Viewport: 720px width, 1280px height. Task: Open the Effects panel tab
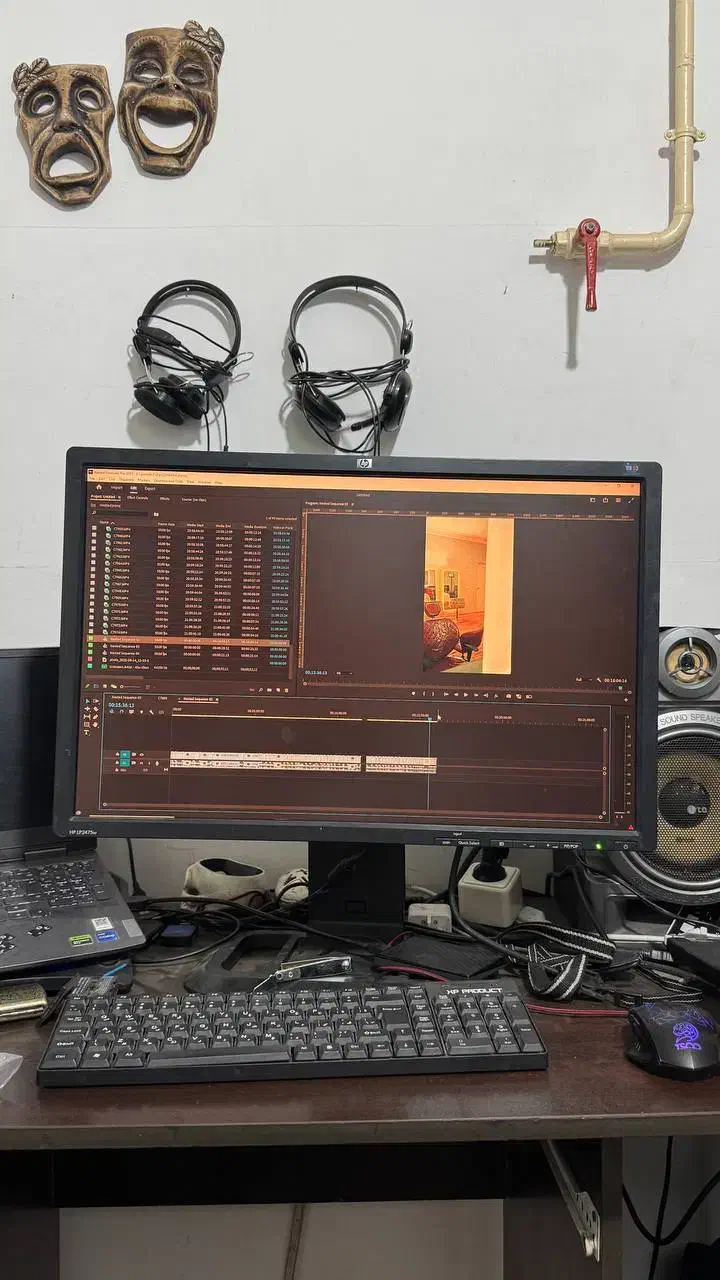(x=165, y=499)
